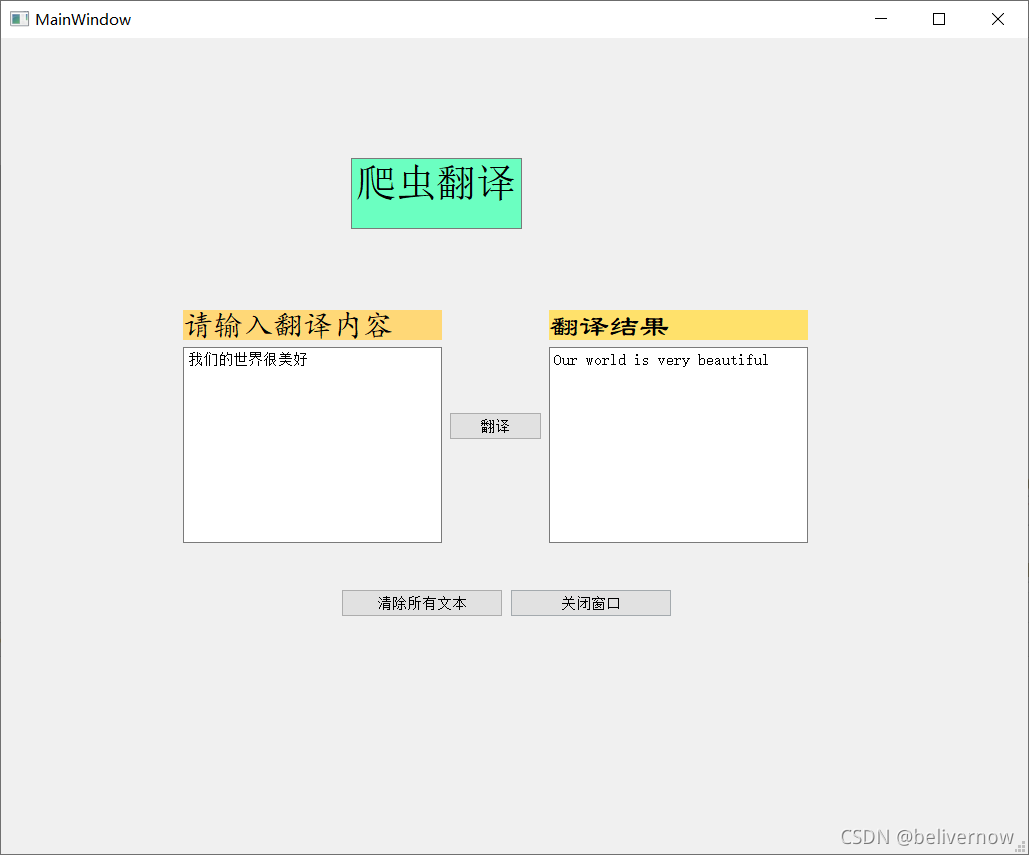This screenshot has height=855, width=1029.
Task: Click the yellow 翻译结果 header label
Action: pyautogui.click(x=678, y=324)
